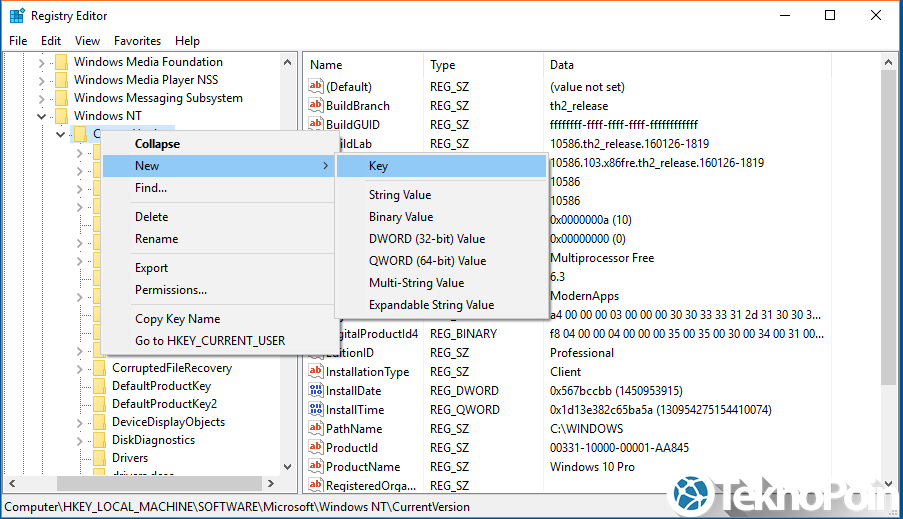Click values pane scroll-up arrow
Viewport: 903px width, 519px height.
[888, 62]
